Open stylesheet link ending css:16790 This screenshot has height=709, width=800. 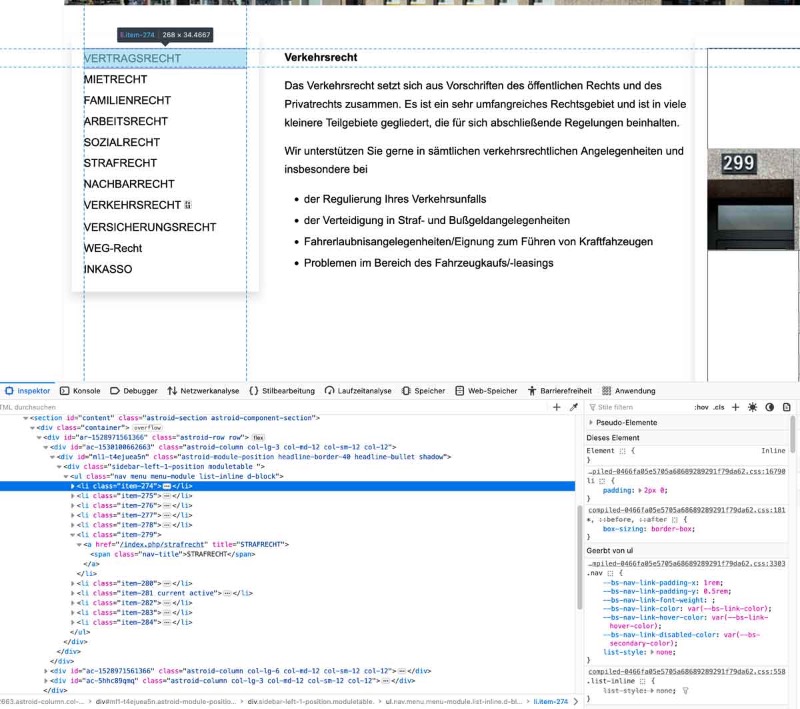click(687, 471)
